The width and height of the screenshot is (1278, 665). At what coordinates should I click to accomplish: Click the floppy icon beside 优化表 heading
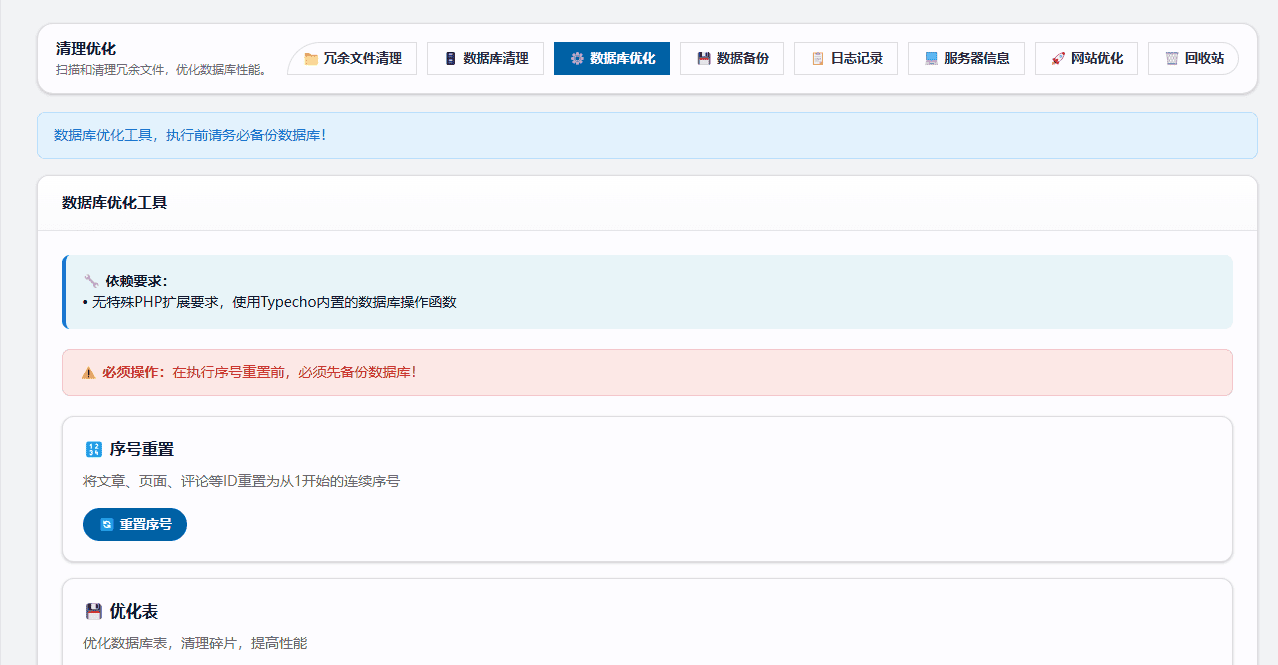pyautogui.click(x=94, y=611)
